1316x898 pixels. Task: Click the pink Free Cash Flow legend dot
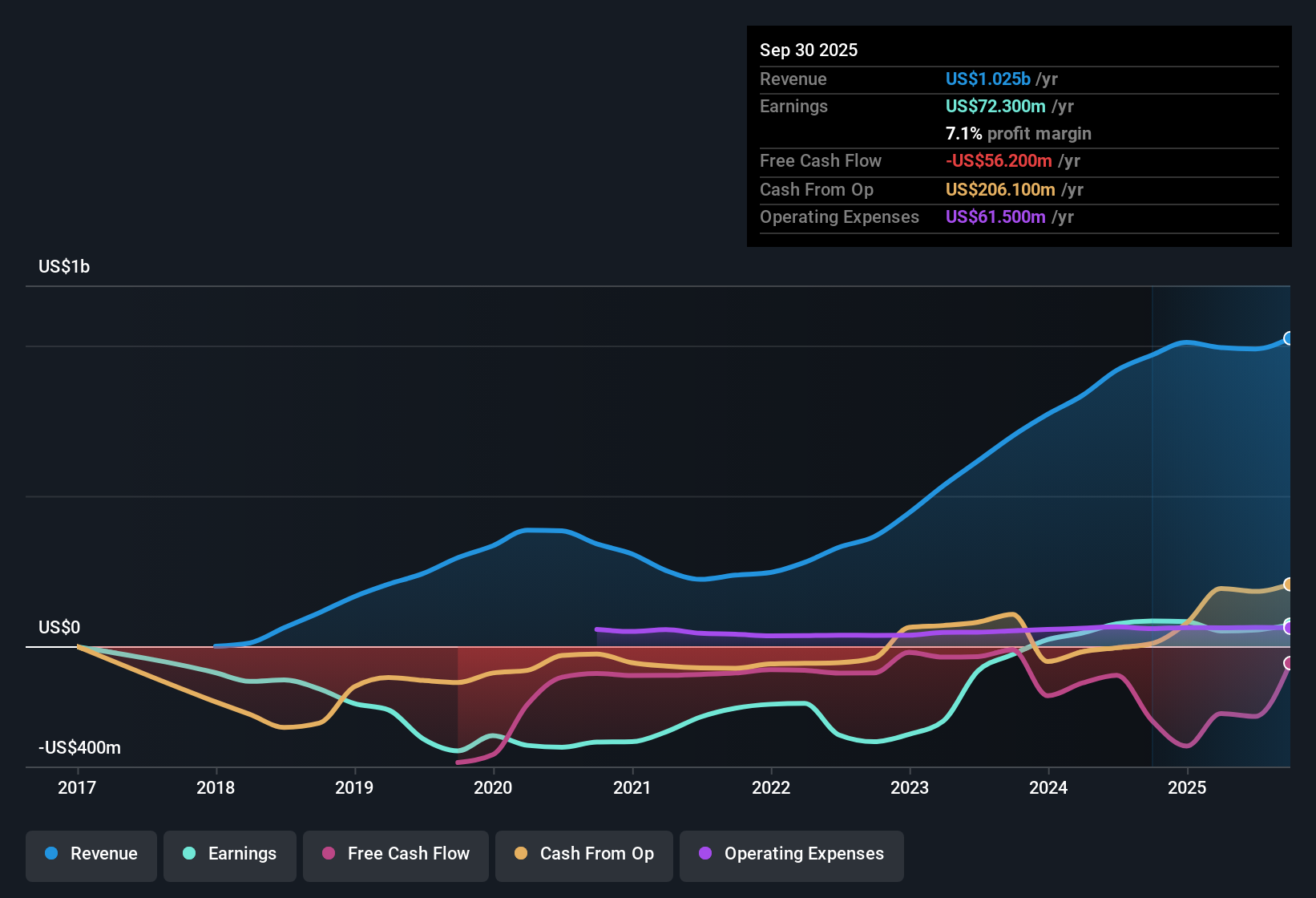(327, 854)
